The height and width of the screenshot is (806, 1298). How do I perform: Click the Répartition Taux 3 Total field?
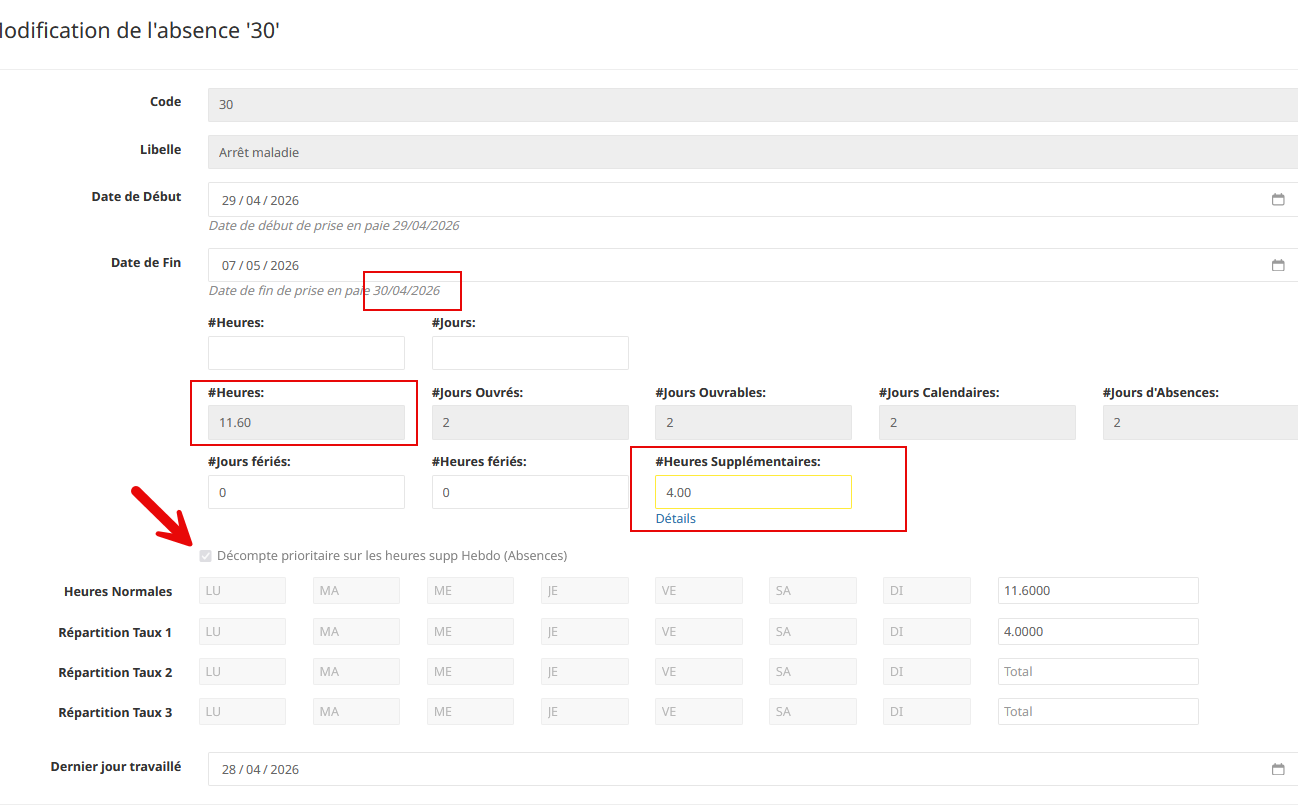tap(1098, 712)
